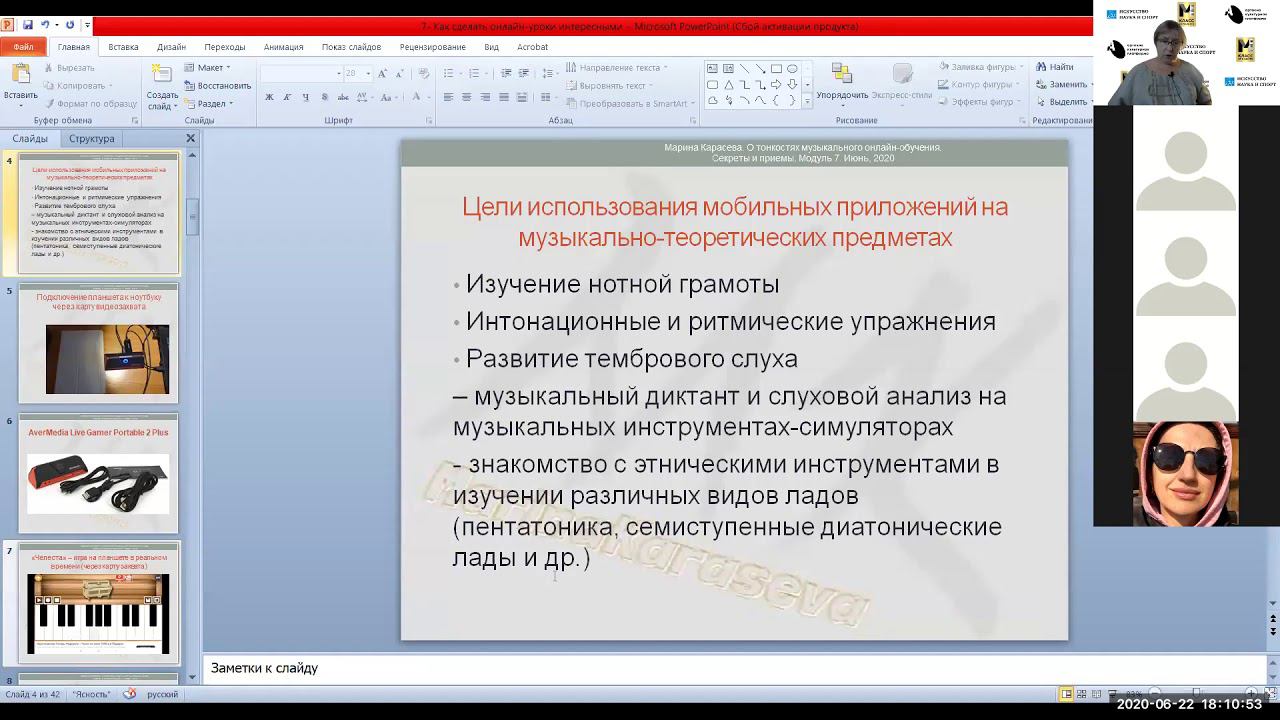Screen dimensions: 1280x720
Task: Switch to the Анимация ribbon tab
Action: tap(283, 47)
